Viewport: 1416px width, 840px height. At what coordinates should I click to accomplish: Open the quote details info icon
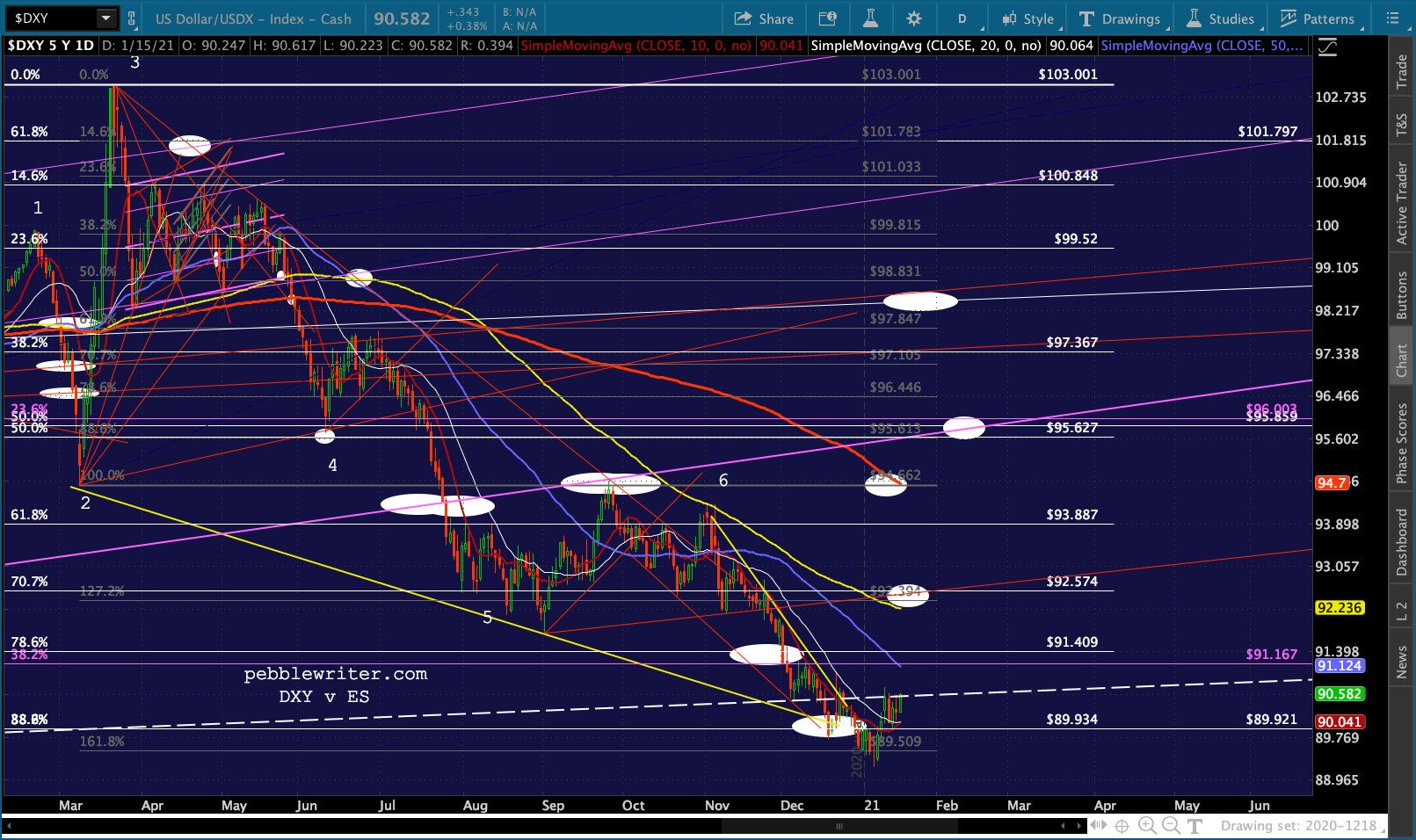point(827,18)
